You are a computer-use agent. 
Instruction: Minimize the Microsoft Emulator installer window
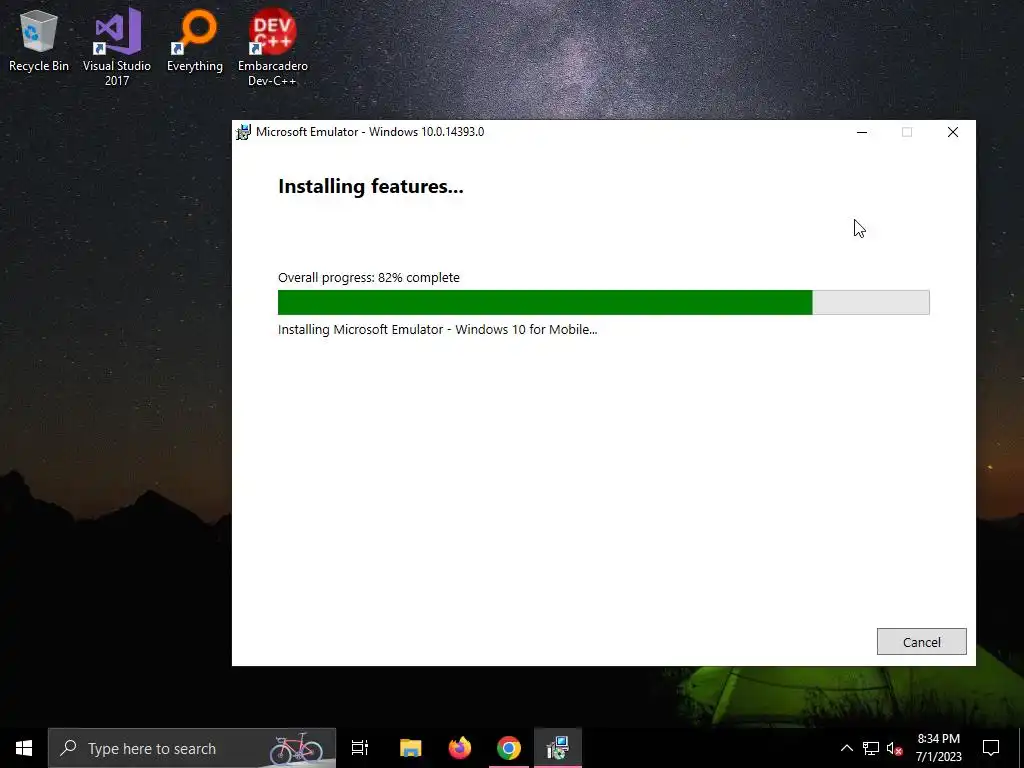tap(862, 132)
